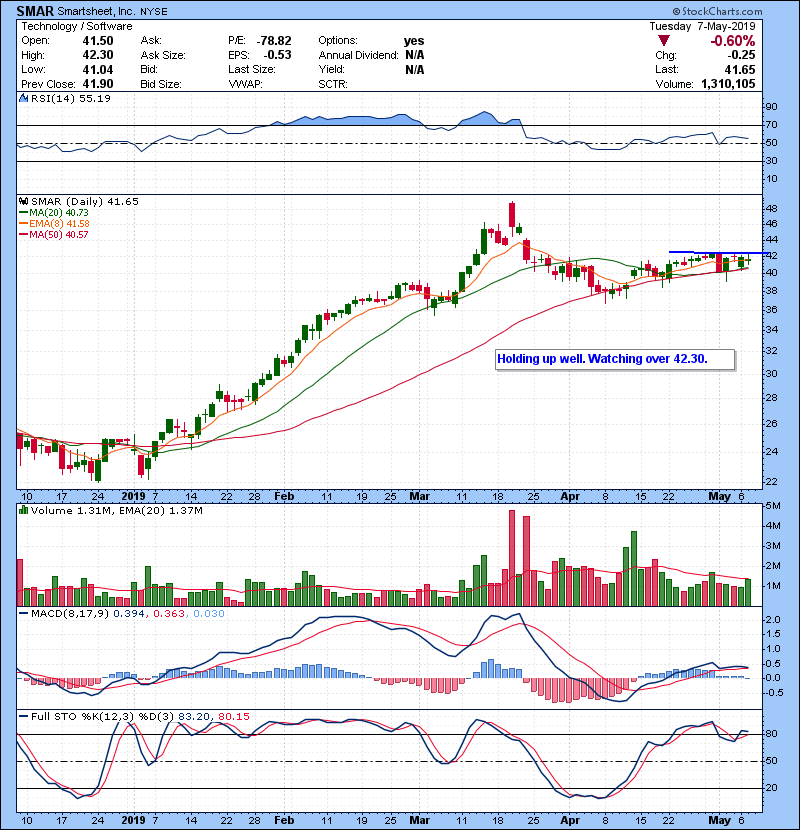The height and width of the screenshot is (830, 800).
Task: Click the RSI(14) 55.19 legend text
Action: click(x=71, y=98)
